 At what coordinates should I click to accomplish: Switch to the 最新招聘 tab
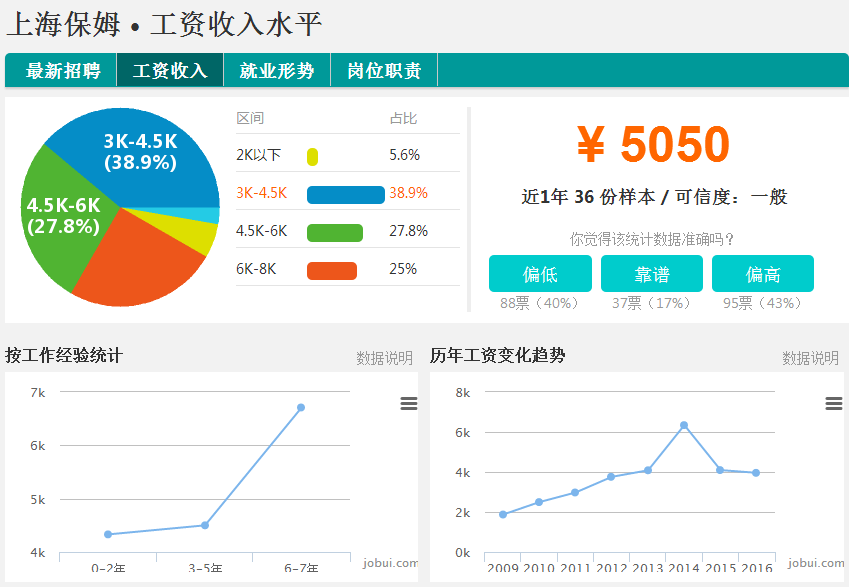63,71
